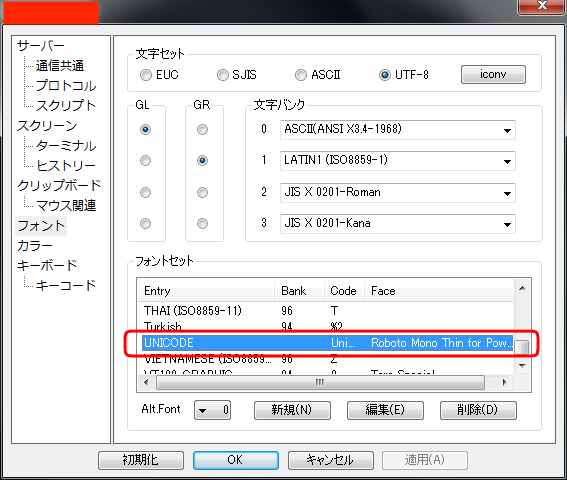Open キーコード in the settings tree

coord(66,285)
